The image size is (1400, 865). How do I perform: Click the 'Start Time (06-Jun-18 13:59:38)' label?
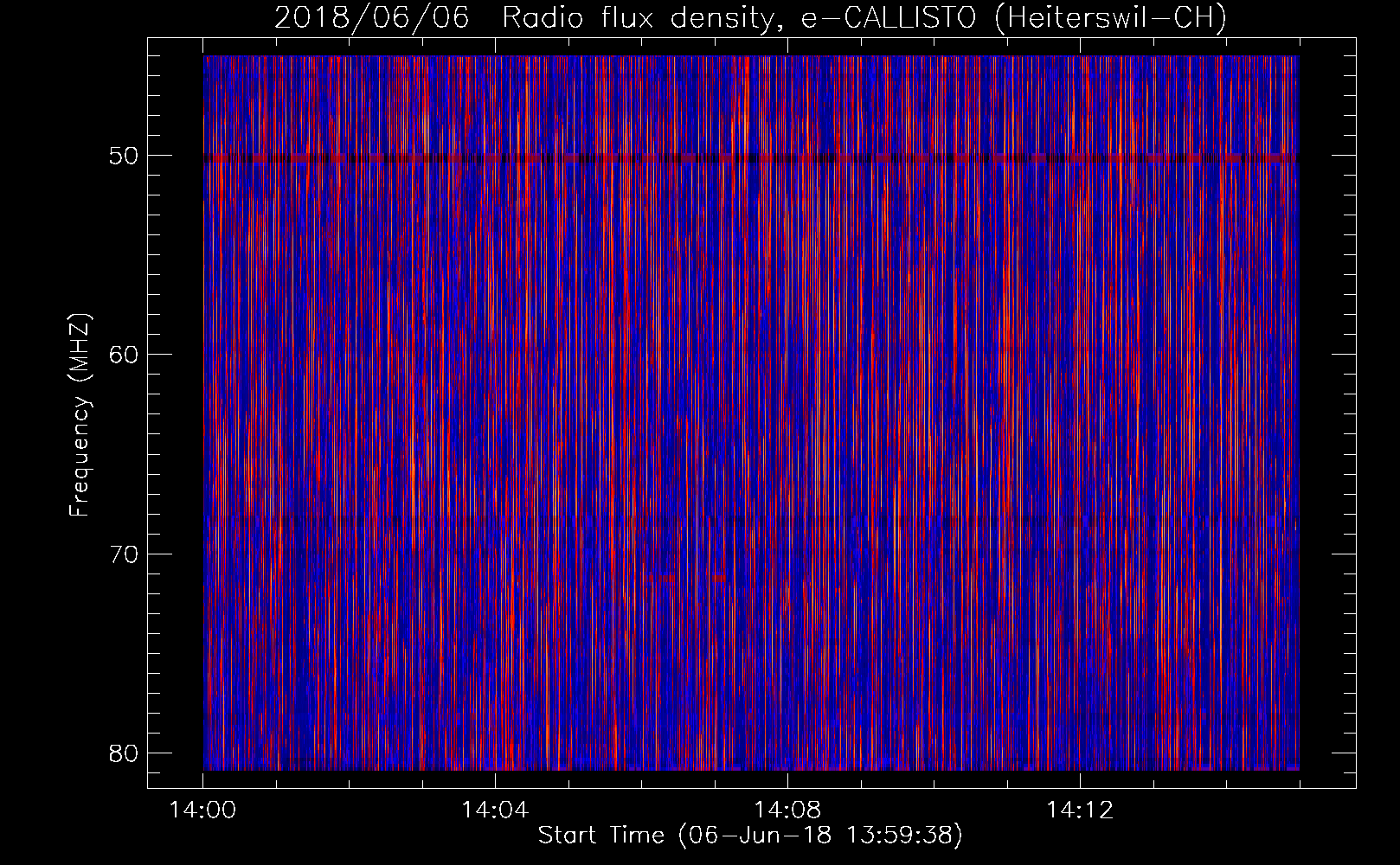click(x=750, y=836)
